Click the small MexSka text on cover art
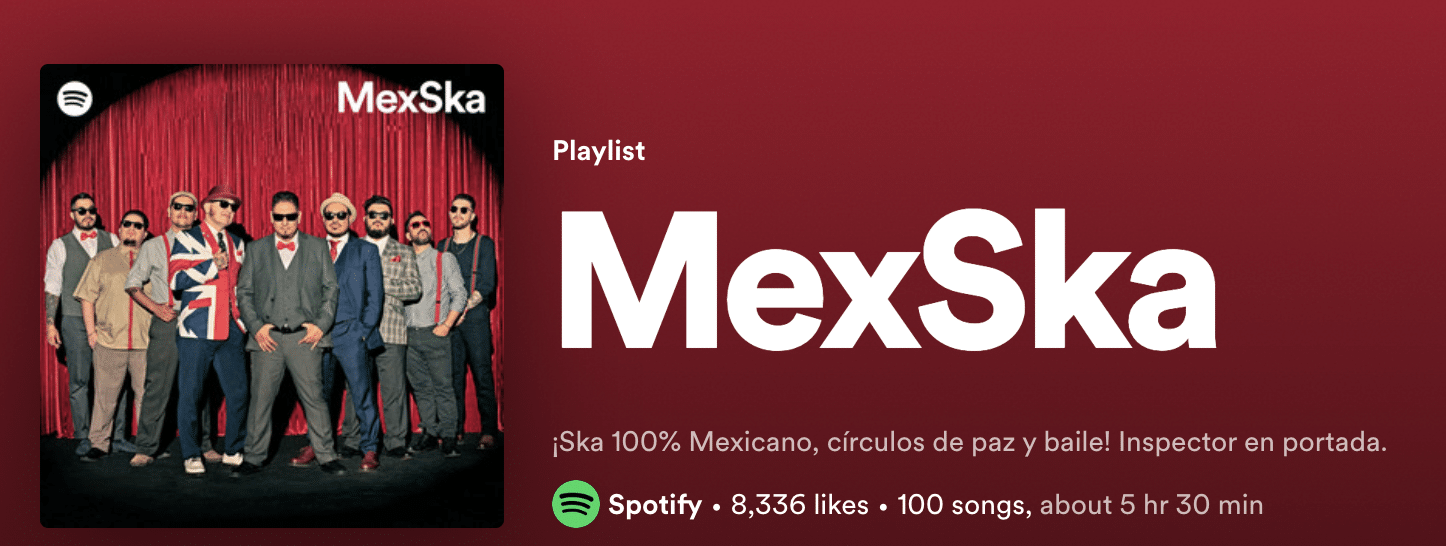The image size is (1446, 546). click(411, 98)
